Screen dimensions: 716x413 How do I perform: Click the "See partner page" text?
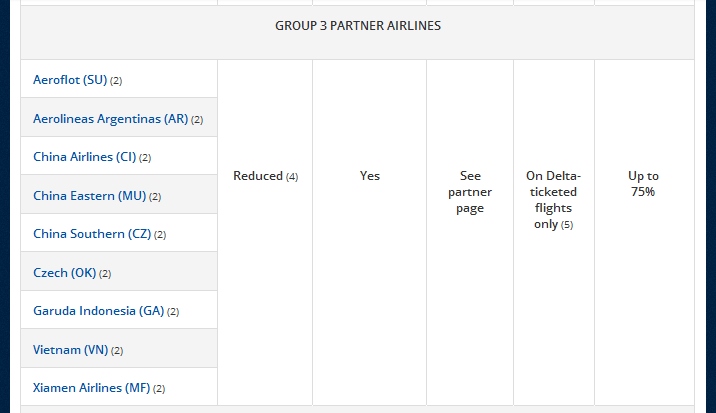(x=470, y=192)
